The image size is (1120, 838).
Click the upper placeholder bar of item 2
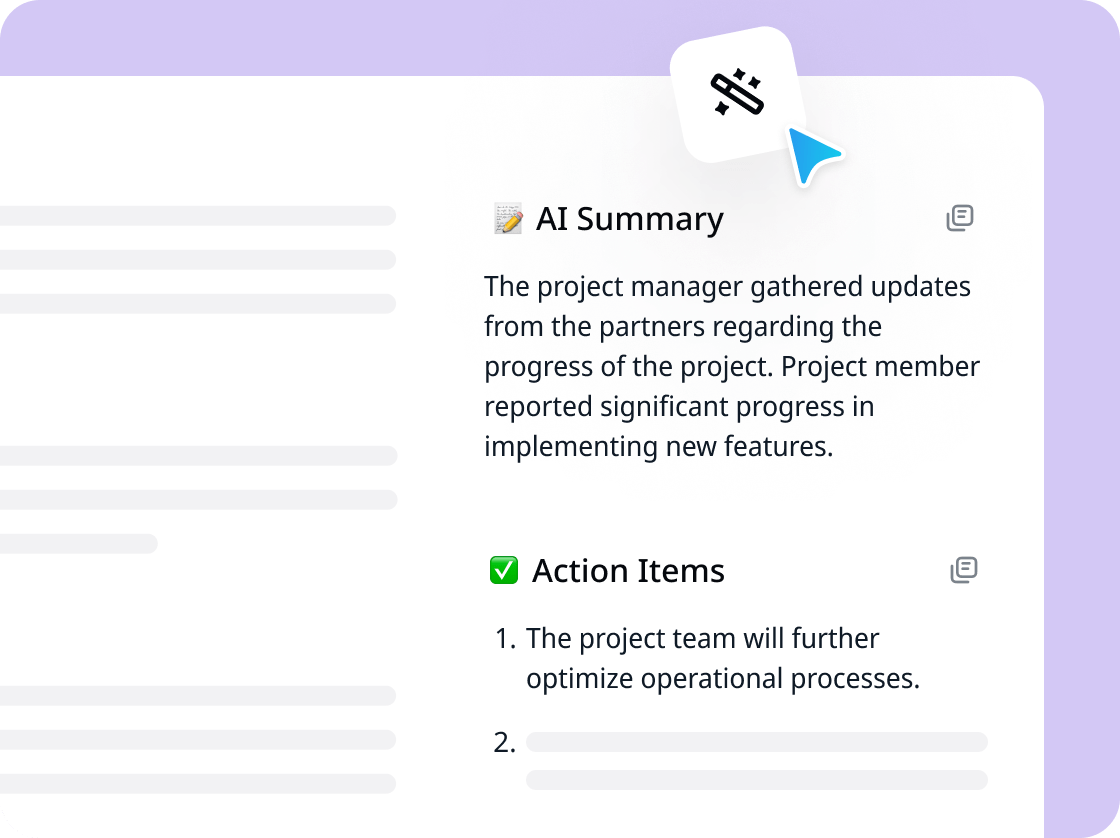point(756,742)
